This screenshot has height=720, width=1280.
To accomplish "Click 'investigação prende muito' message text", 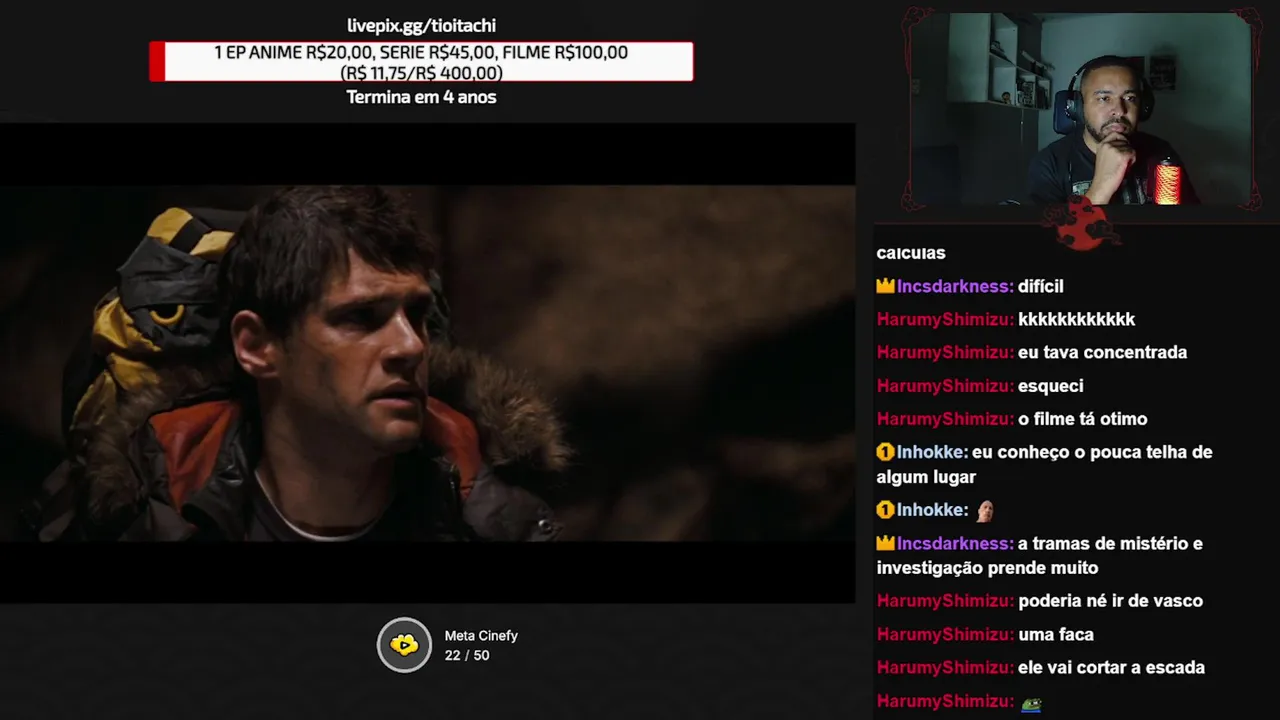I will (987, 568).
